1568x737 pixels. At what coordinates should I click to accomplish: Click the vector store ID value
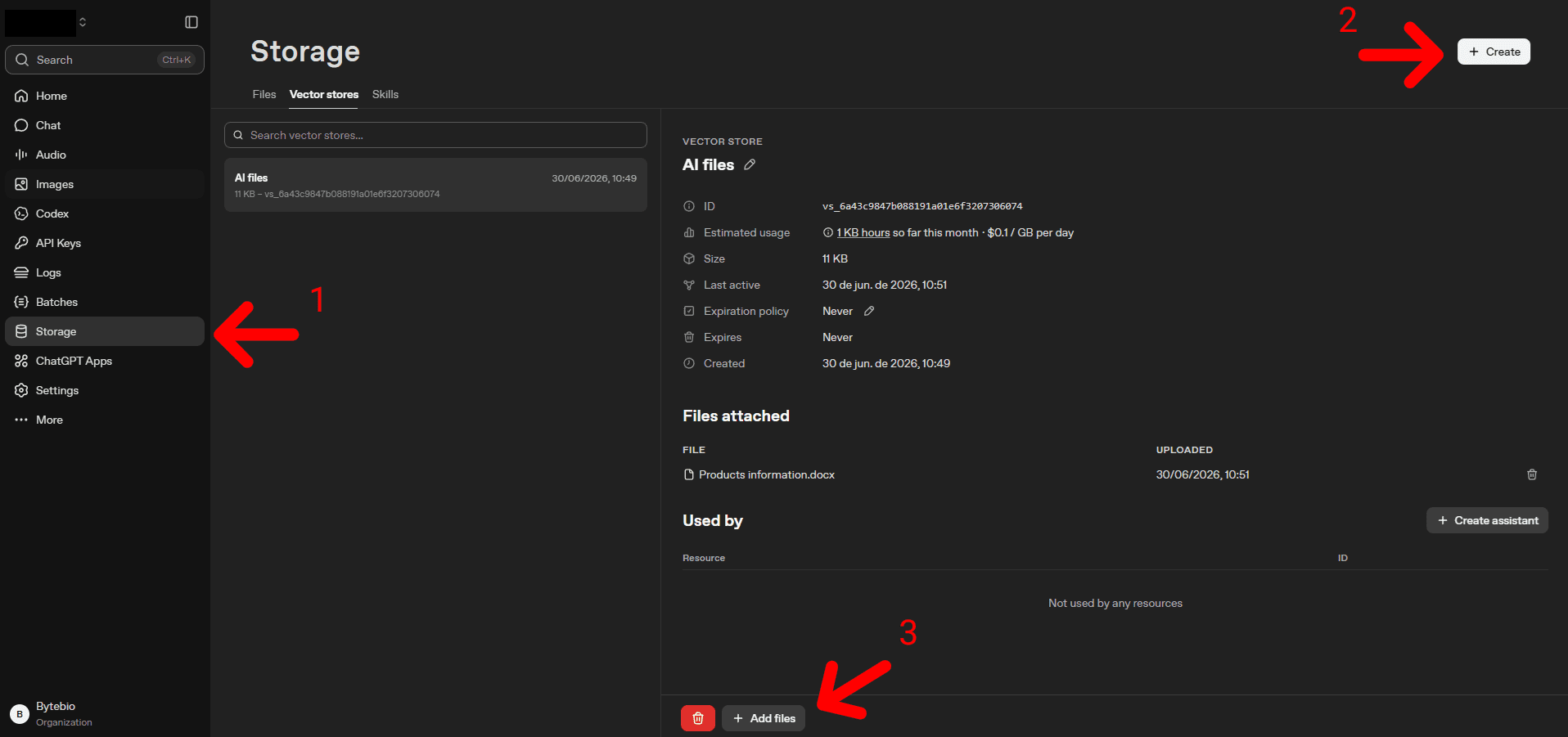922,206
